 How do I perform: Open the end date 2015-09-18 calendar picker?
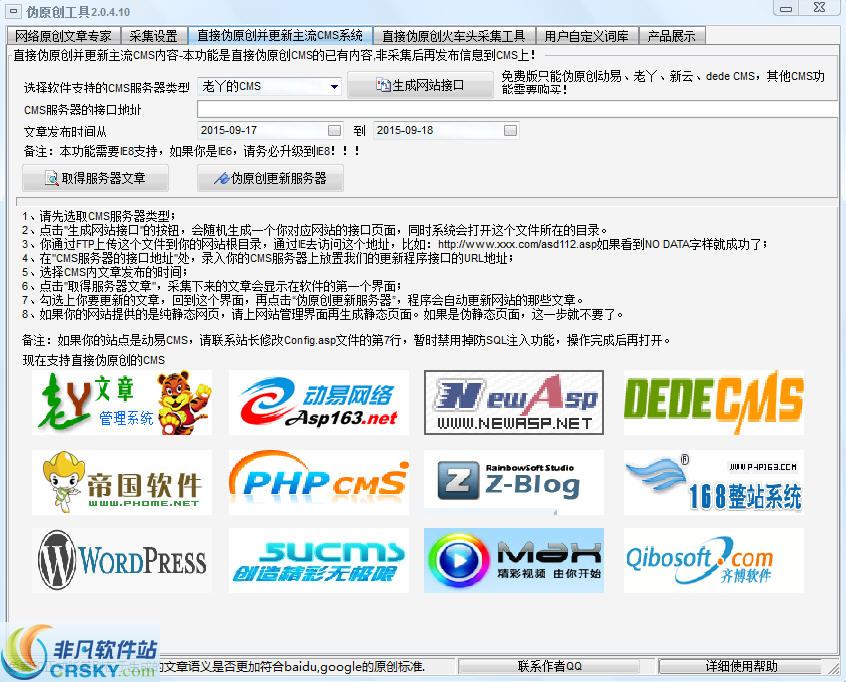click(510, 131)
